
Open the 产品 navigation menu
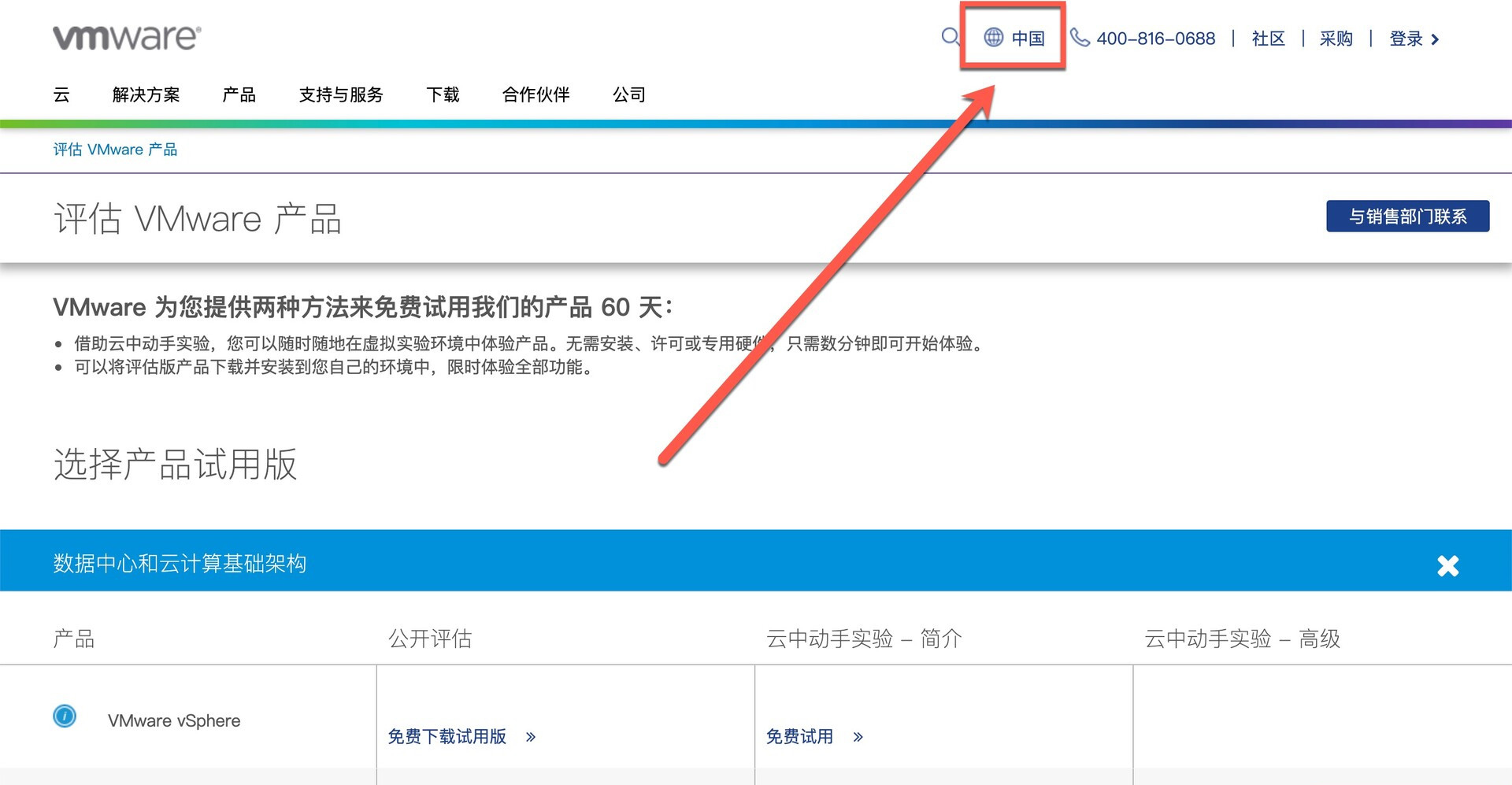pyautogui.click(x=239, y=95)
